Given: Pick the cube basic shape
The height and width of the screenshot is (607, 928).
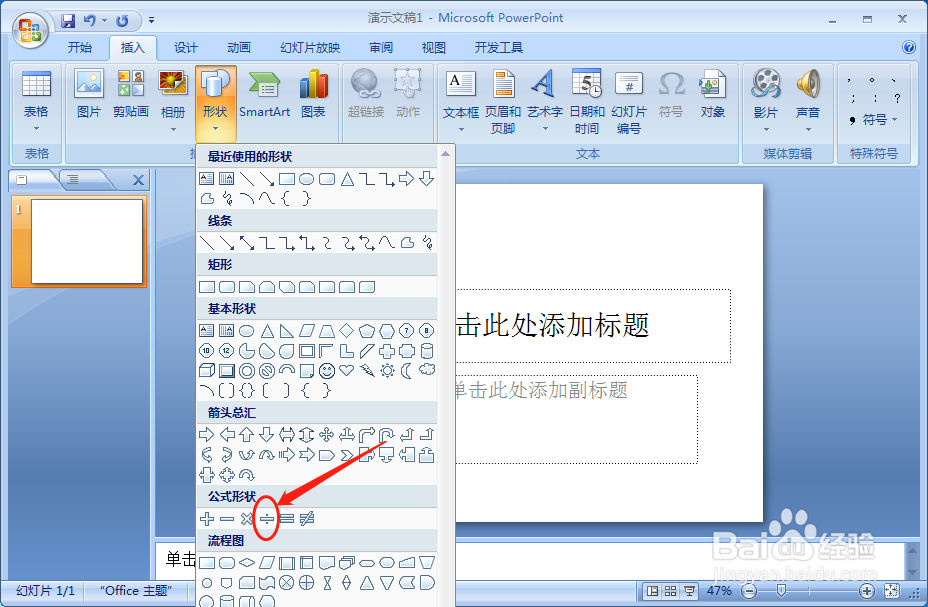Looking at the screenshot, I should coord(207,371).
